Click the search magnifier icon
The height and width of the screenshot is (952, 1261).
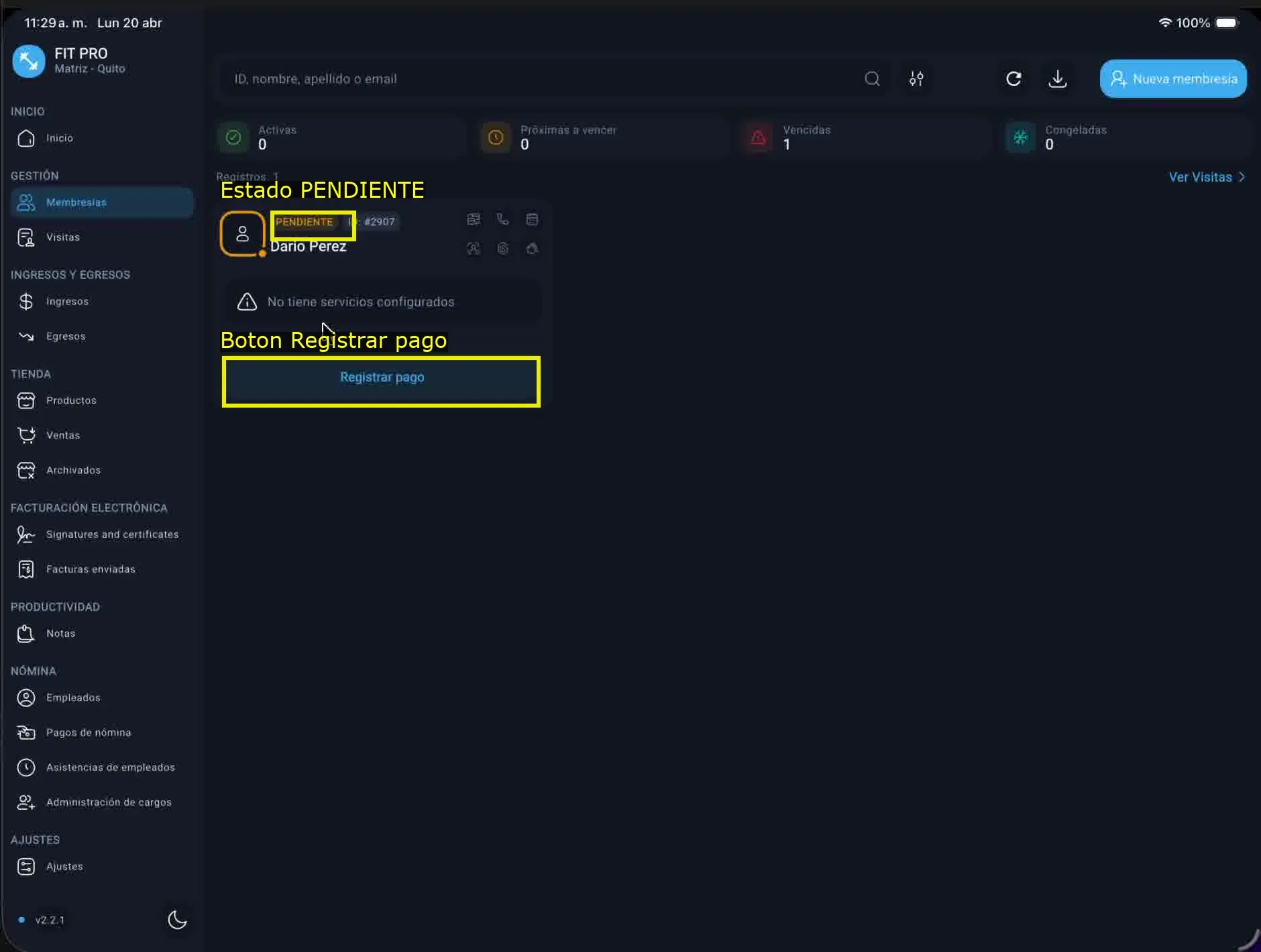click(872, 79)
